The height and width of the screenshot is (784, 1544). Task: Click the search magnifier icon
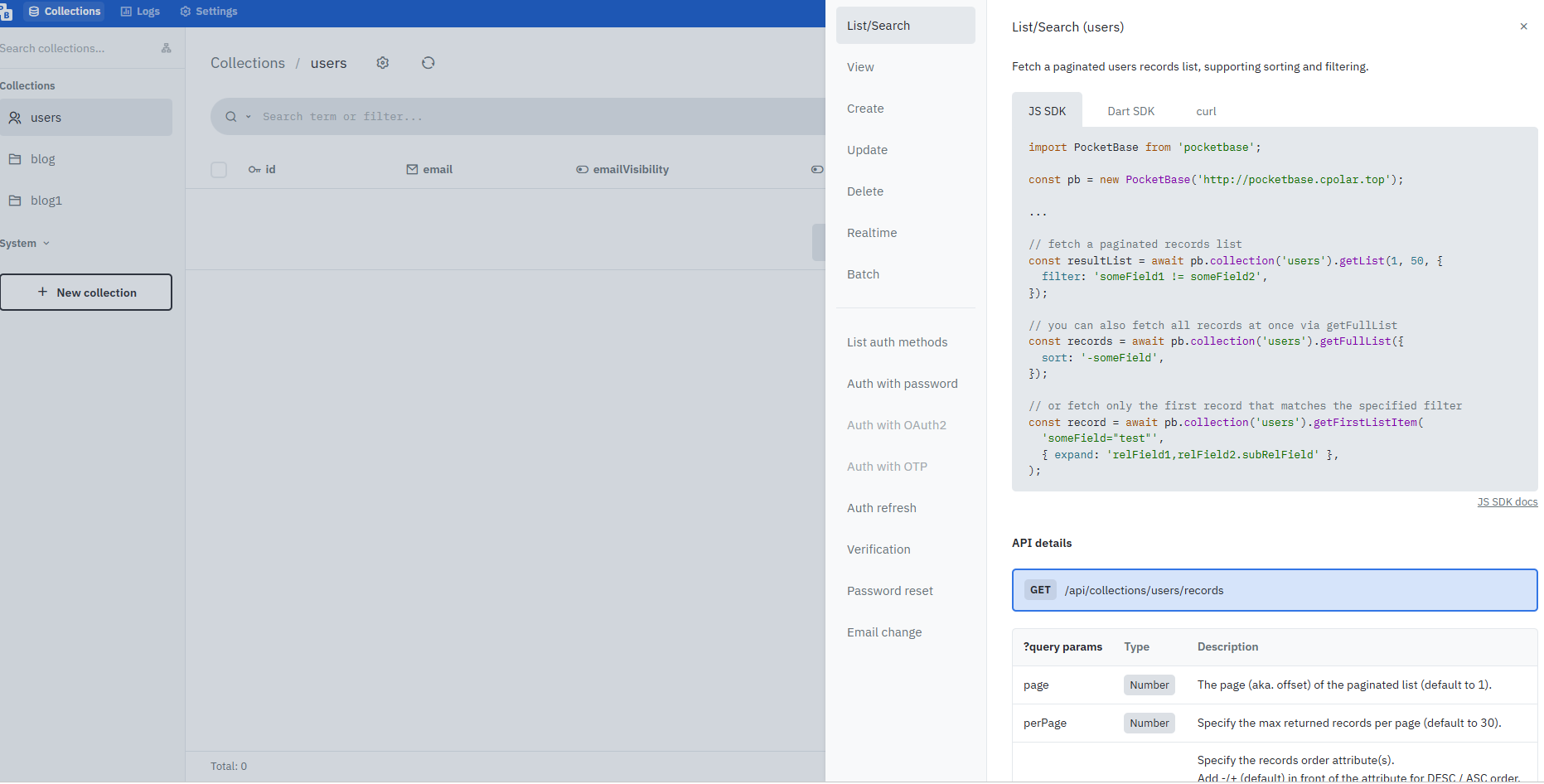click(x=231, y=117)
